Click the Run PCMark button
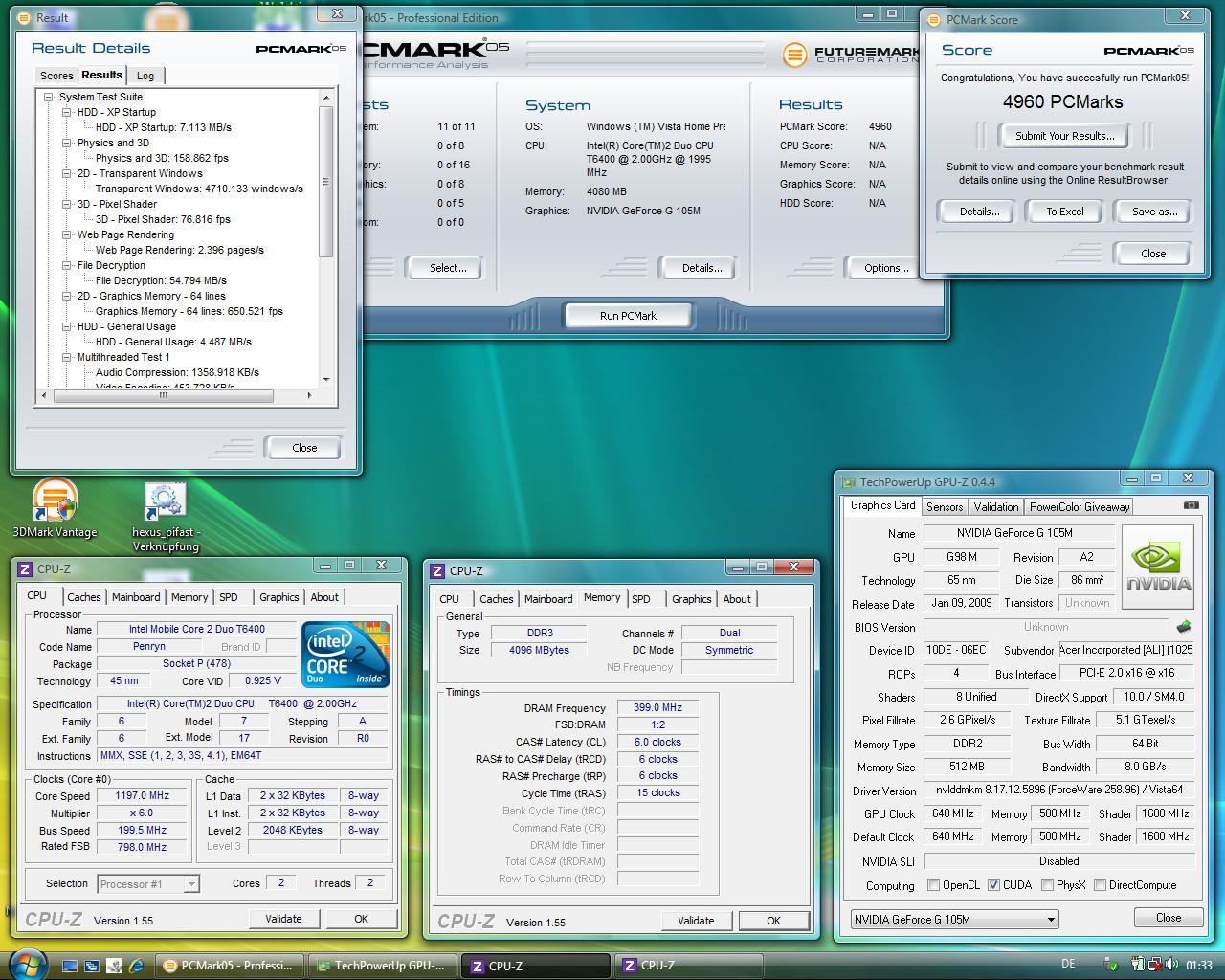Image resolution: width=1225 pixels, height=980 pixels. 628,316
